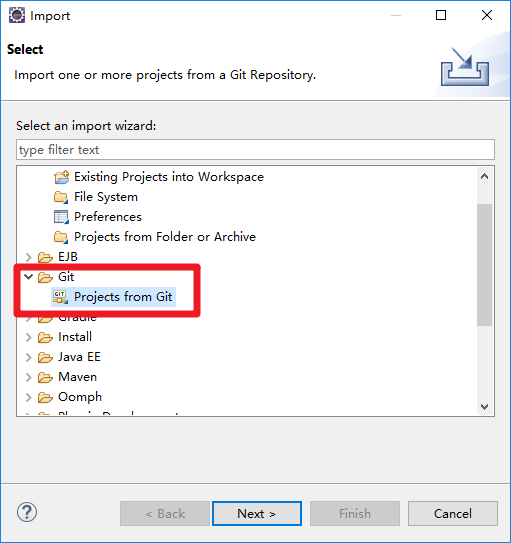This screenshot has height=543, width=511.
Task: Click the Maven folder icon
Action: (x=45, y=377)
